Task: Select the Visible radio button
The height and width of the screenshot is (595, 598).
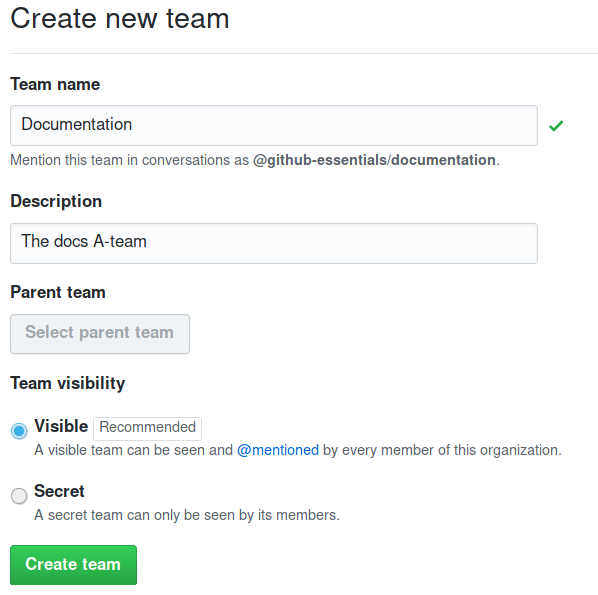Action: click(x=19, y=431)
